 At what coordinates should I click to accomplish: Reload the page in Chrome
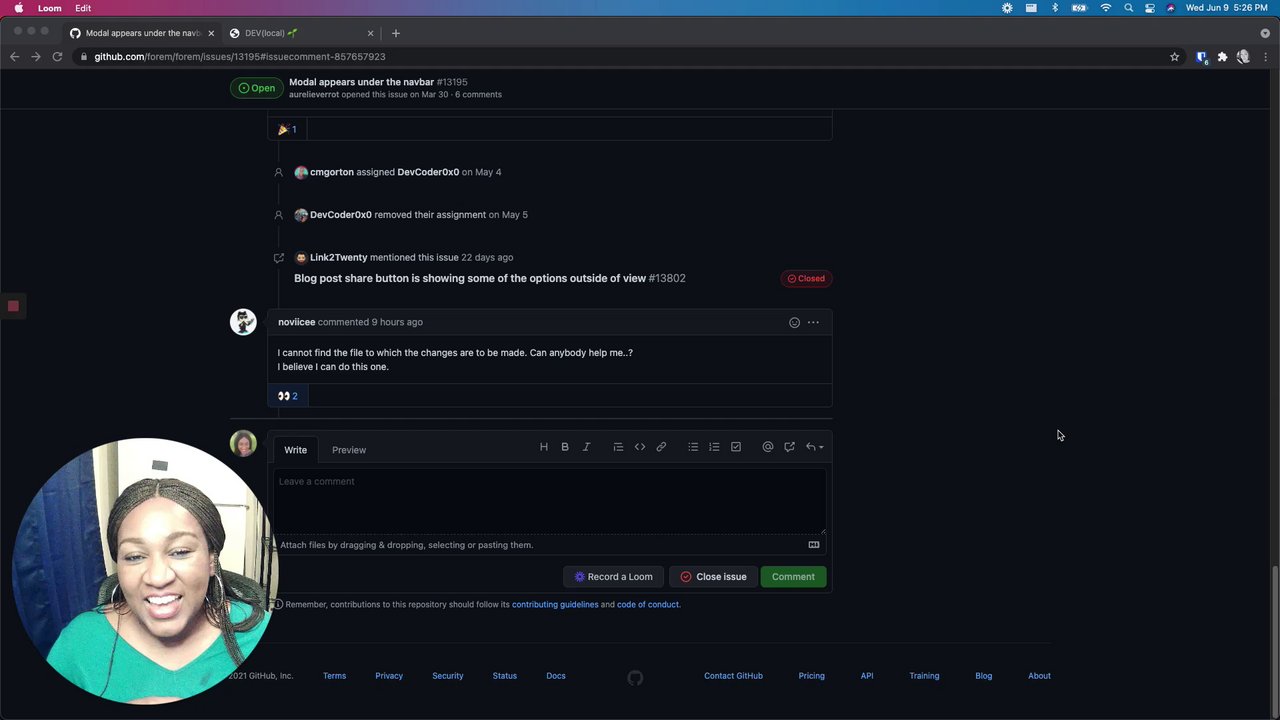pos(57,57)
